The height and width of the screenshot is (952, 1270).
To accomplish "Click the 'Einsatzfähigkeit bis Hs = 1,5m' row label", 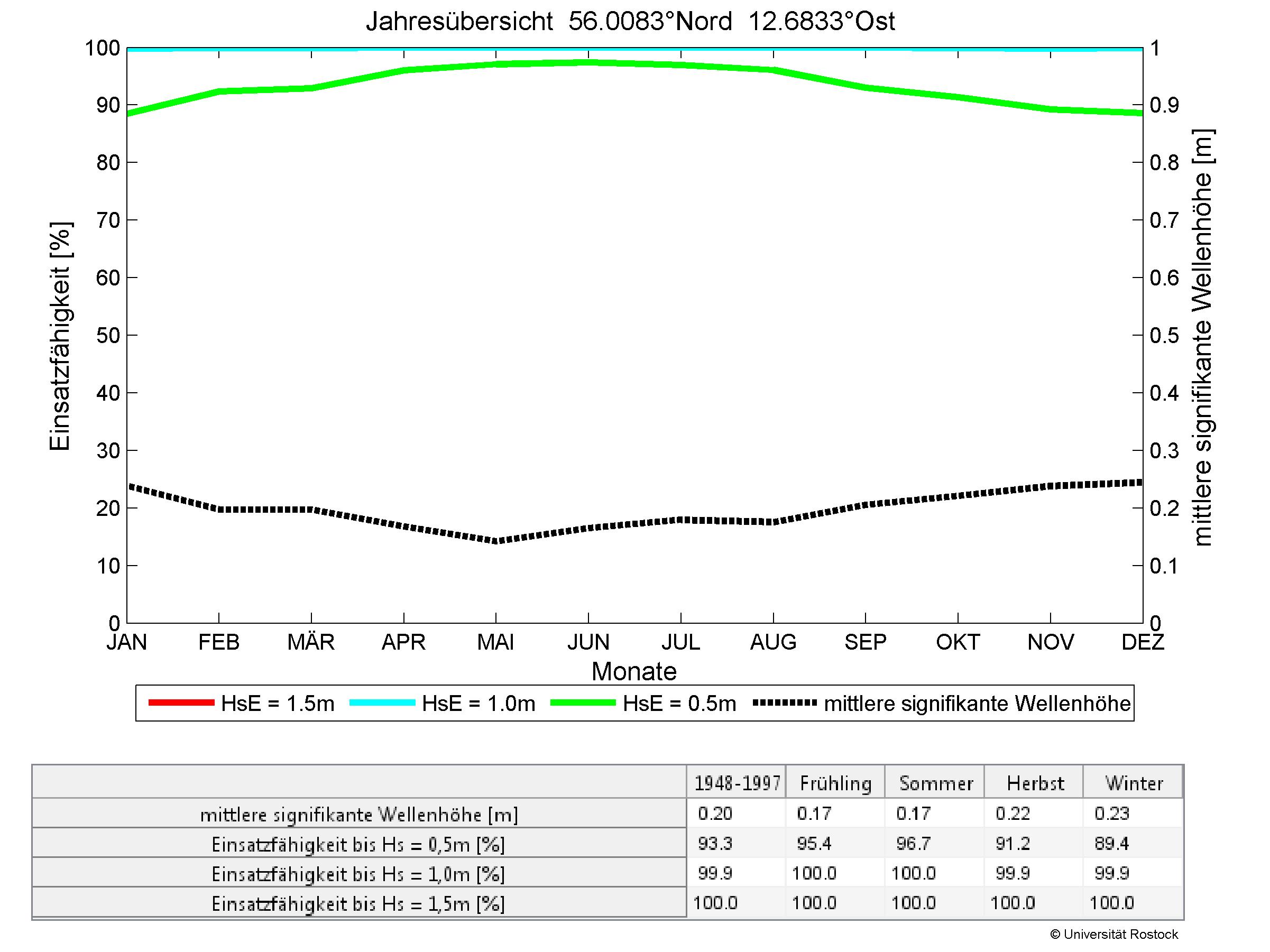I will (358, 904).
